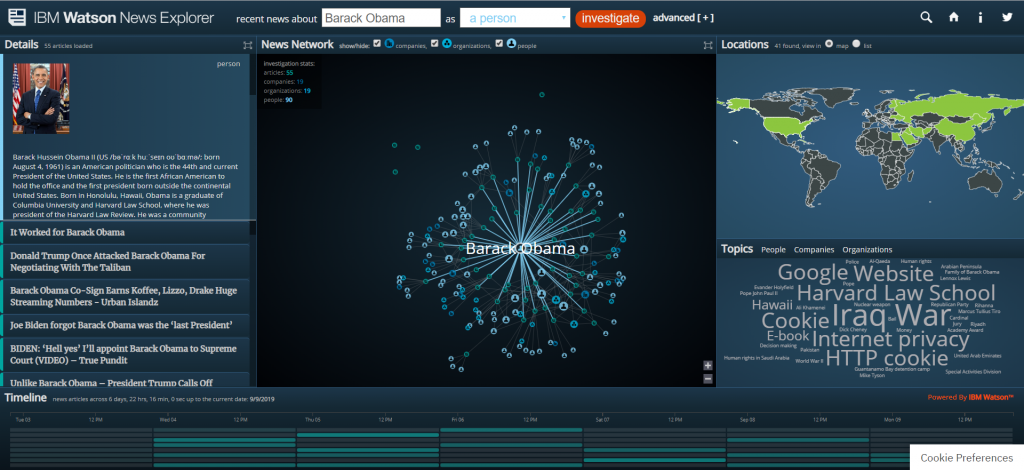Select the list view radio button
This screenshot has height=470, width=1024.
pyautogui.click(x=856, y=44)
